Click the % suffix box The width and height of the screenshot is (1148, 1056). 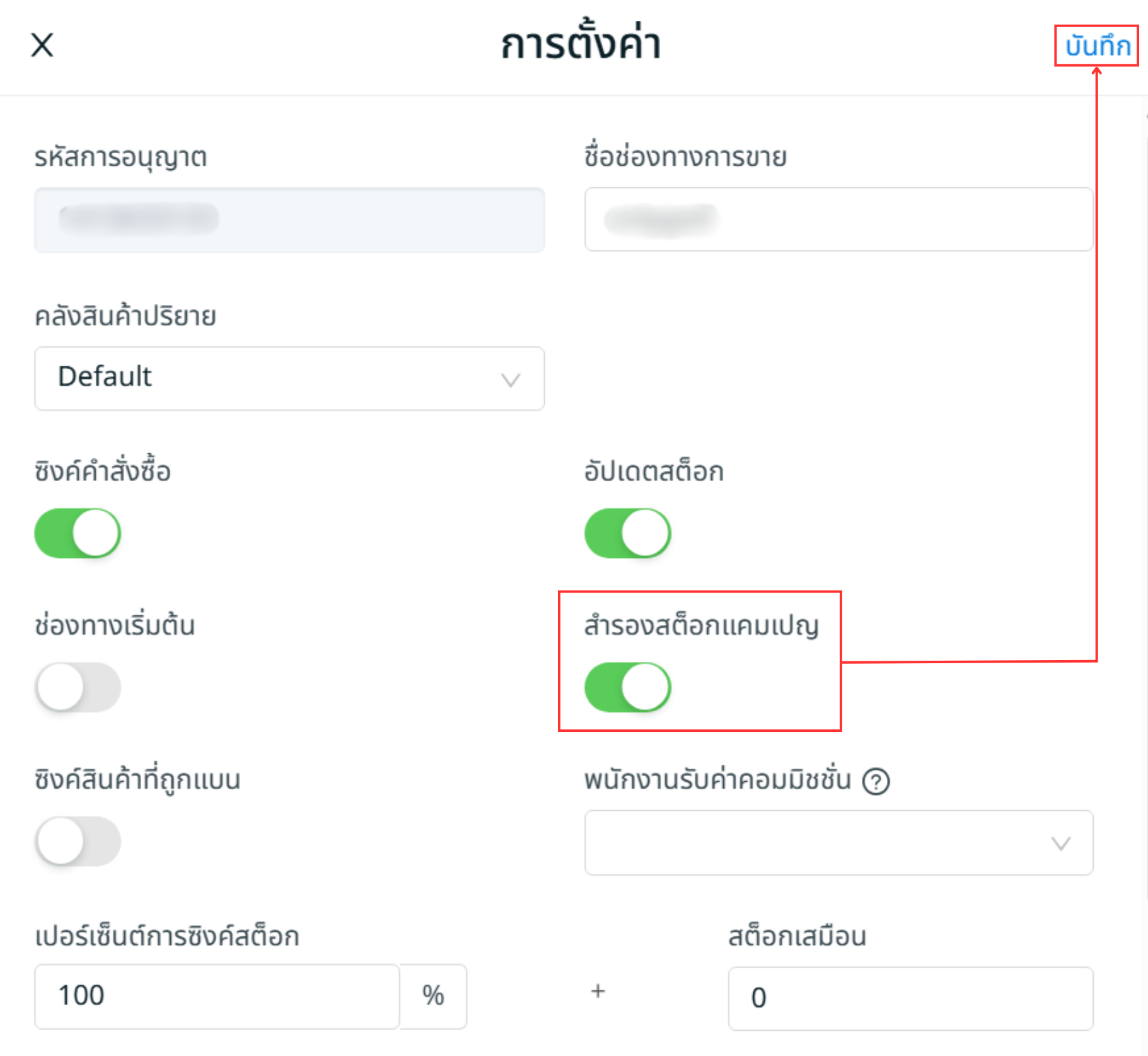[433, 996]
